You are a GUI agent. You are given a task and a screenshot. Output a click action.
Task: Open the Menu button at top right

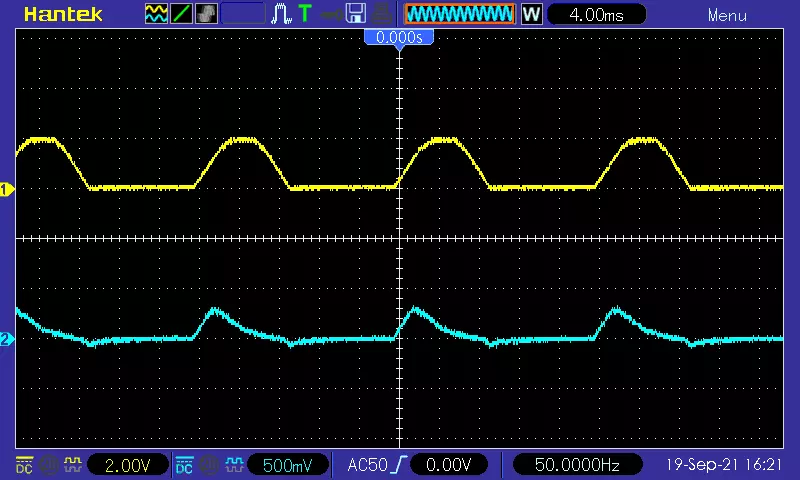pyautogui.click(x=727, y=15)
